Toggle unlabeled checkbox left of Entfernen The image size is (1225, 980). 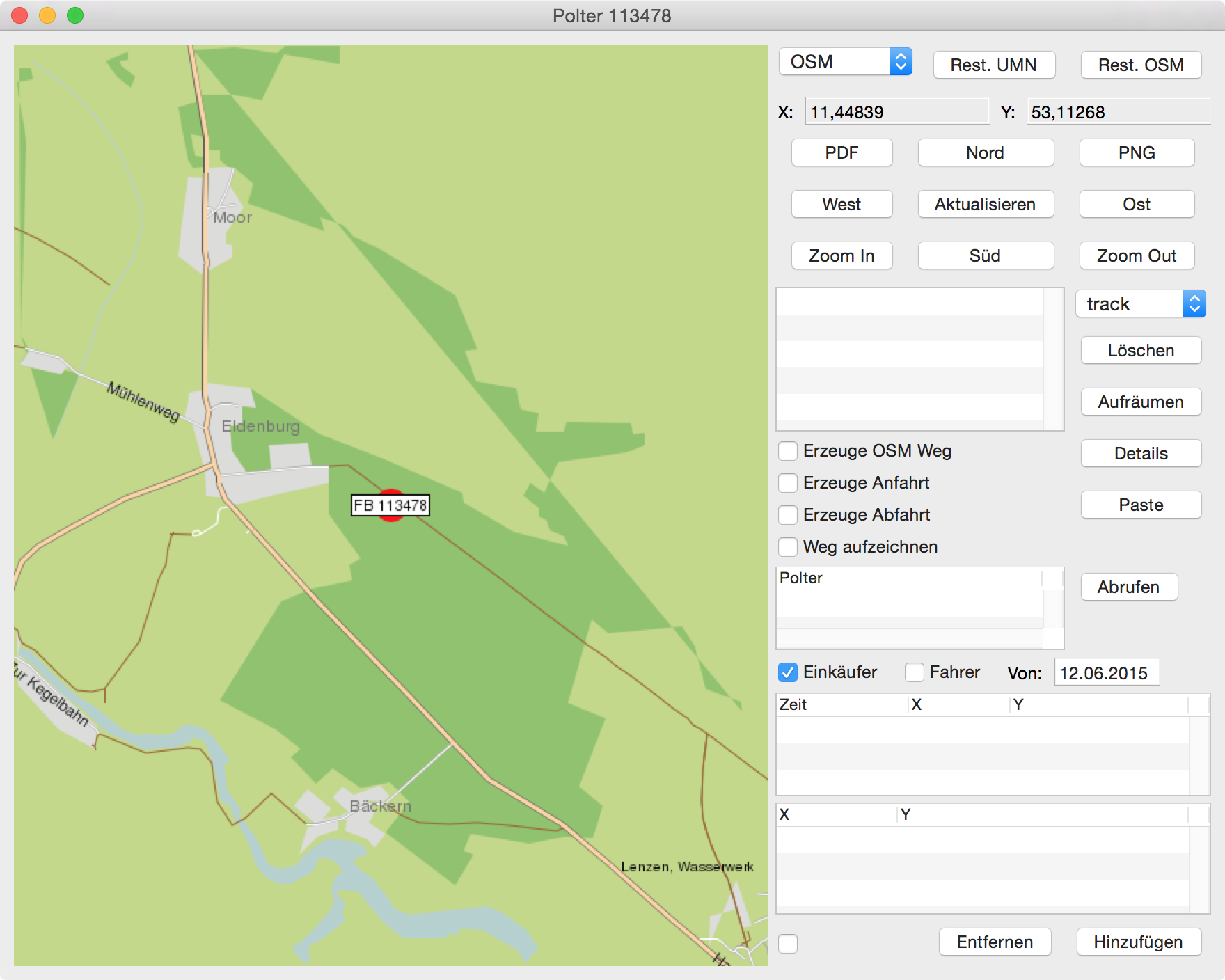tap(788, 944)
